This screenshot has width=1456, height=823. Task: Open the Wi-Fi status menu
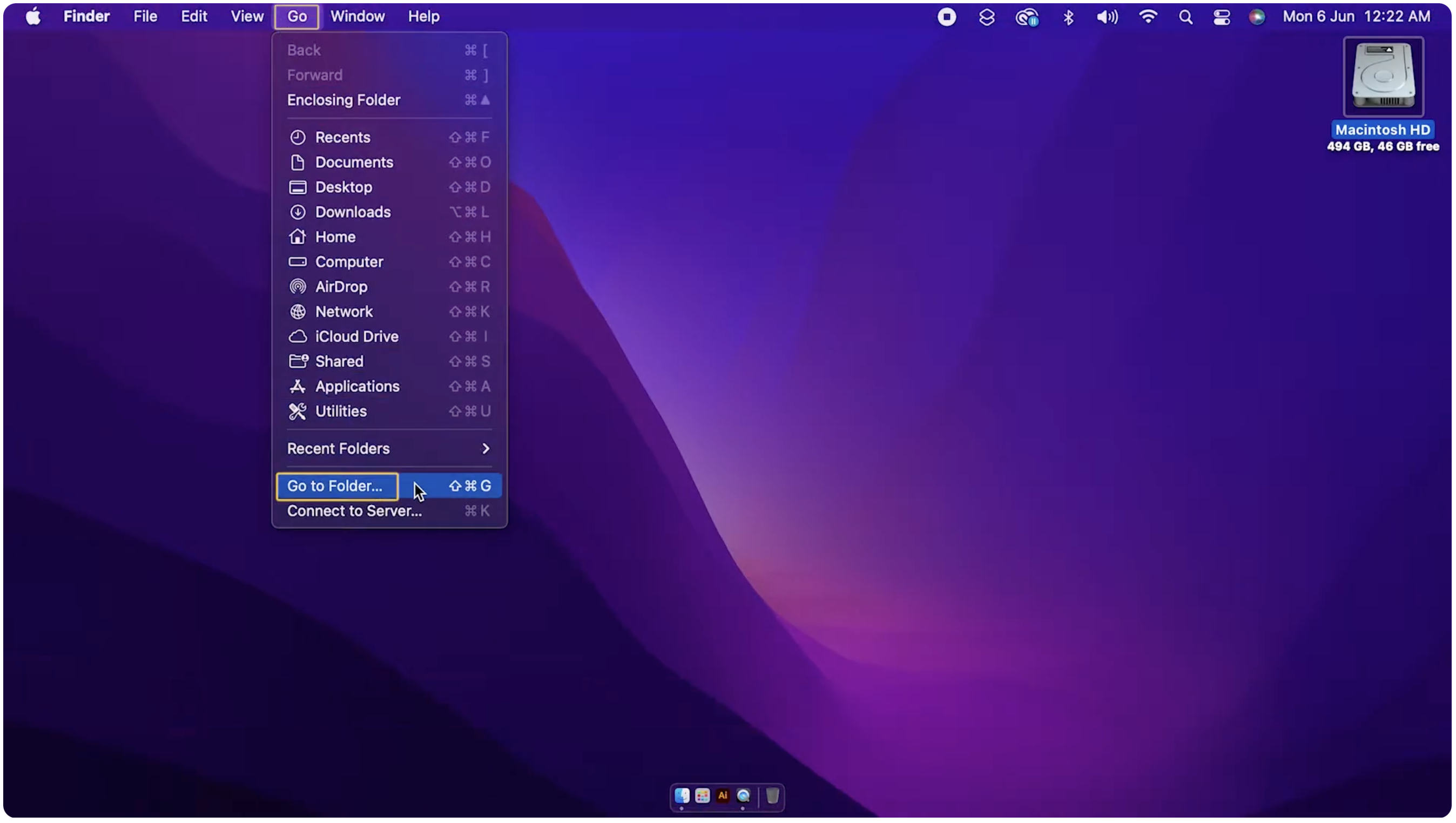point(1148,17)
